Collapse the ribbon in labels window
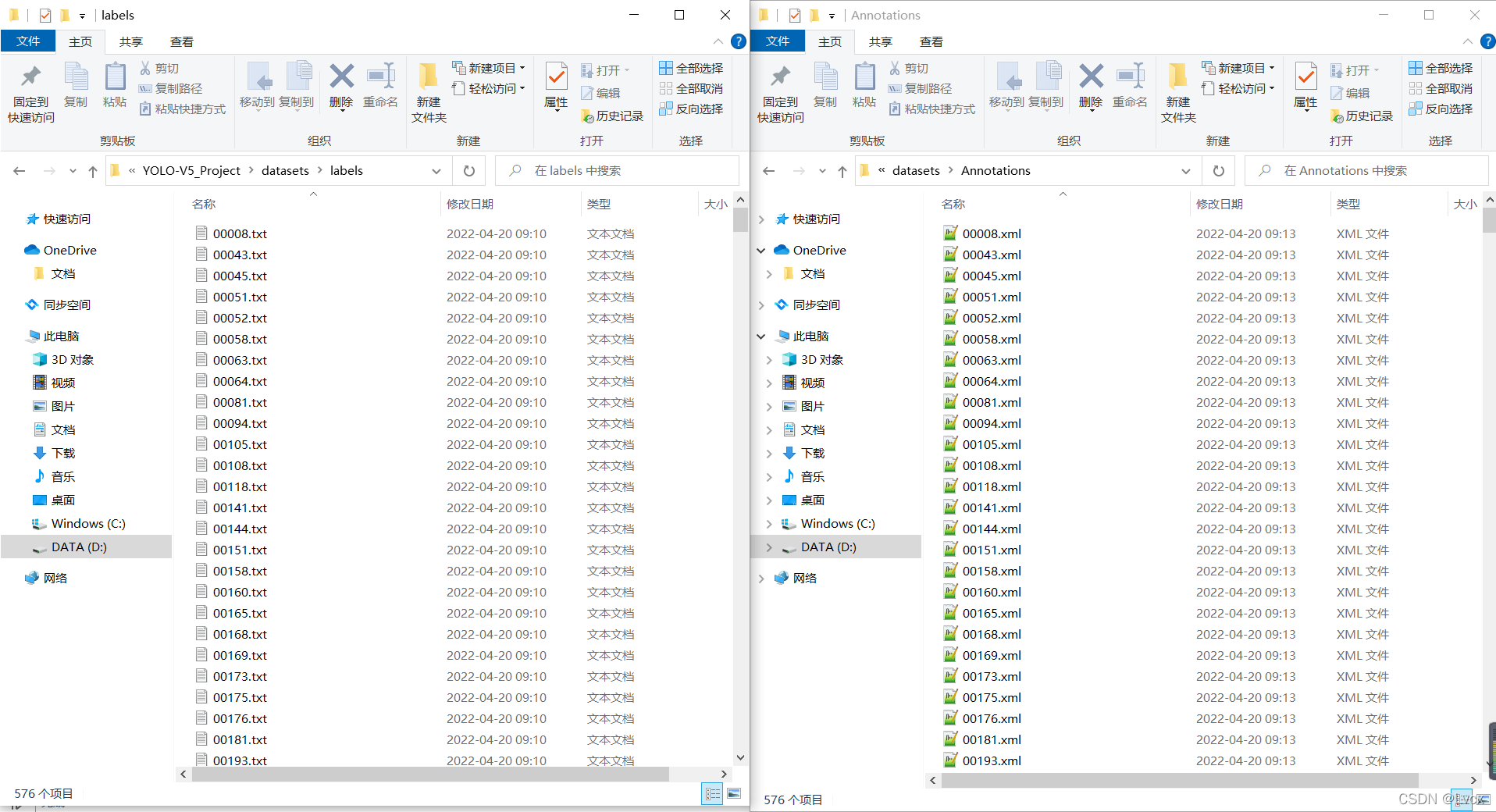Image resolution: width=1496 pixels, height=812 pixels. tap(718, 41)
